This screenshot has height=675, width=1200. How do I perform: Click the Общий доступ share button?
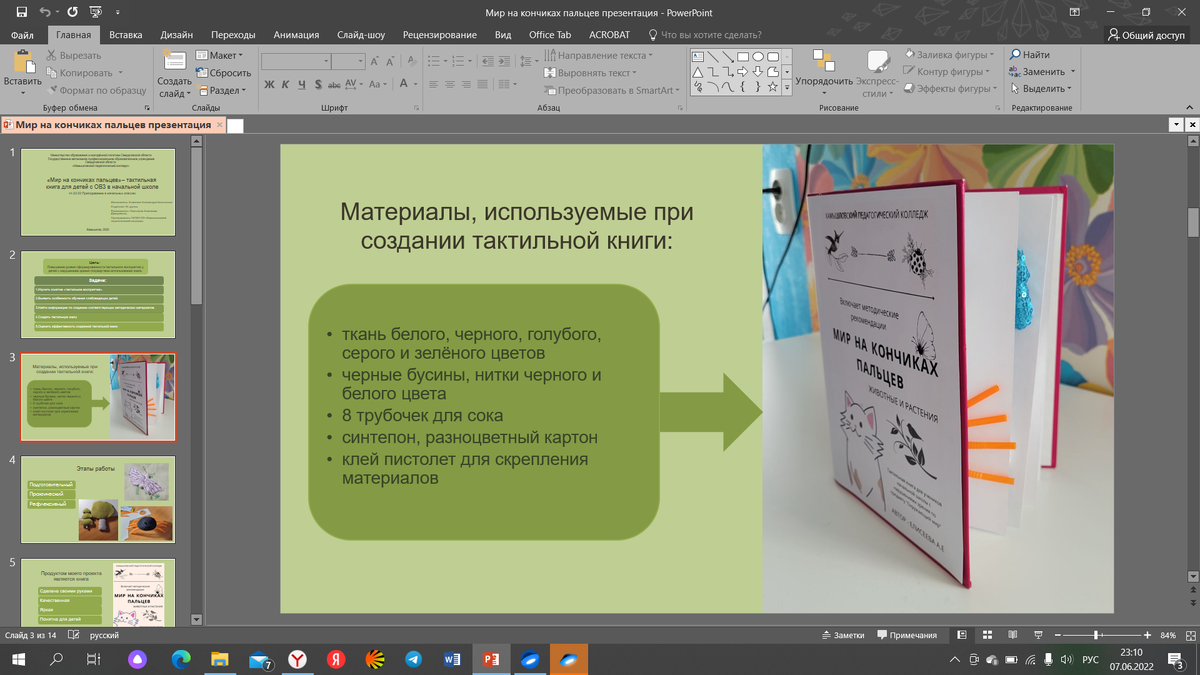pos(1146,34)
